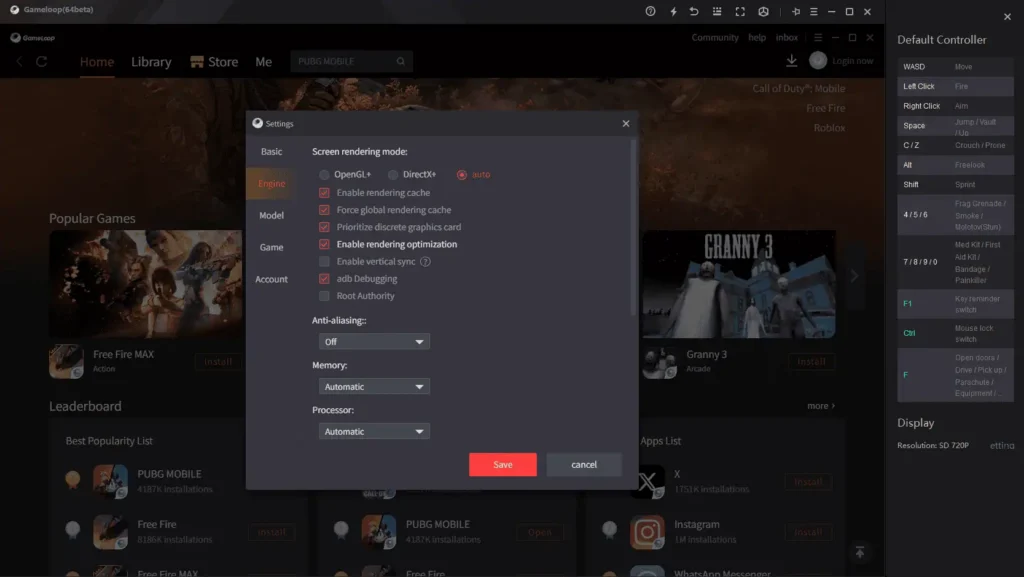1024x577 pixels.
Task: Open the Engine settings tab
Action: click(271, 183)
